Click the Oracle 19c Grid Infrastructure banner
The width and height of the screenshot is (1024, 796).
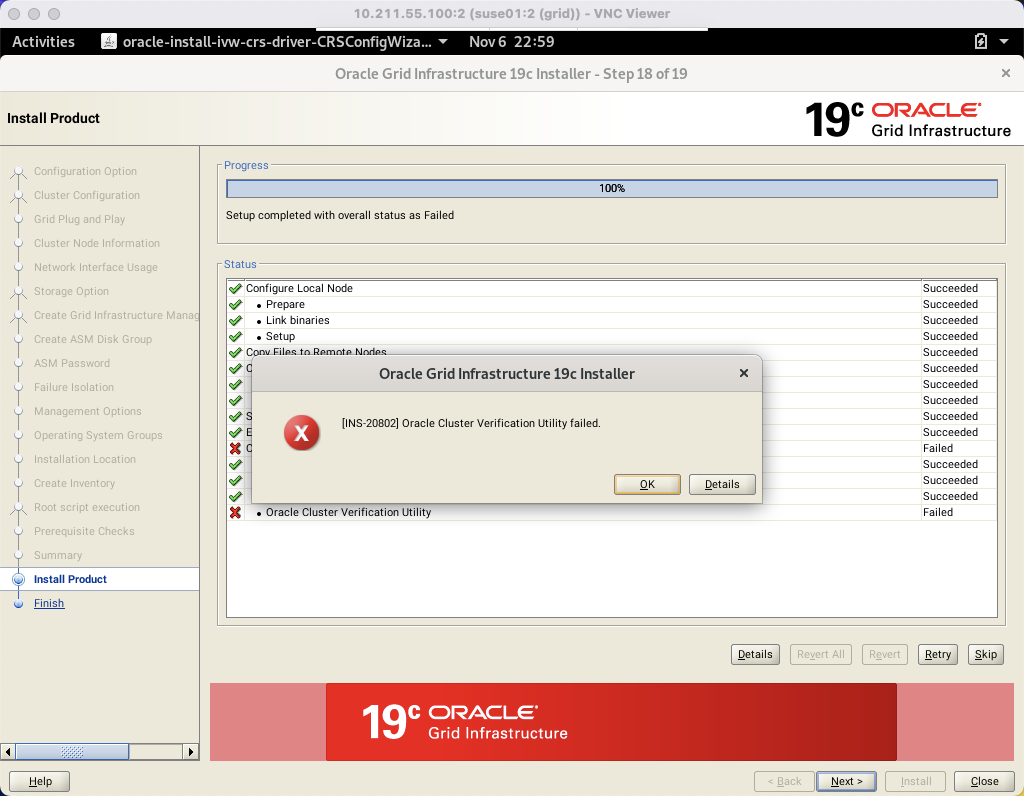[611, 722]
